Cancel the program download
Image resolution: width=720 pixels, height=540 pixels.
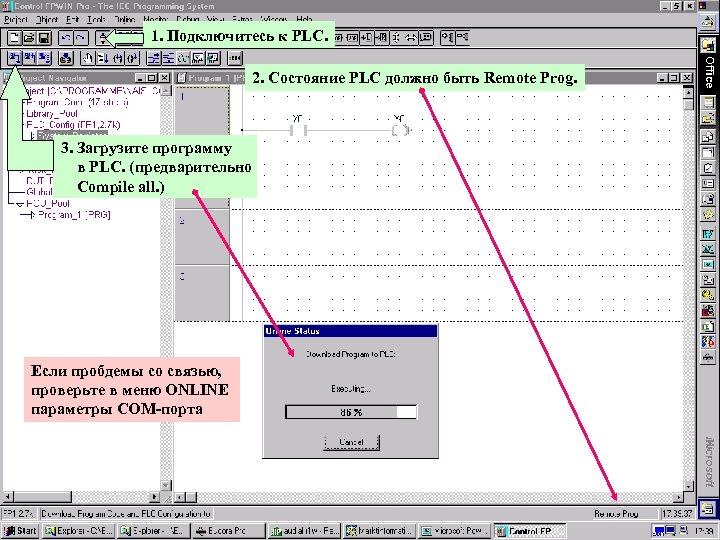351,442
